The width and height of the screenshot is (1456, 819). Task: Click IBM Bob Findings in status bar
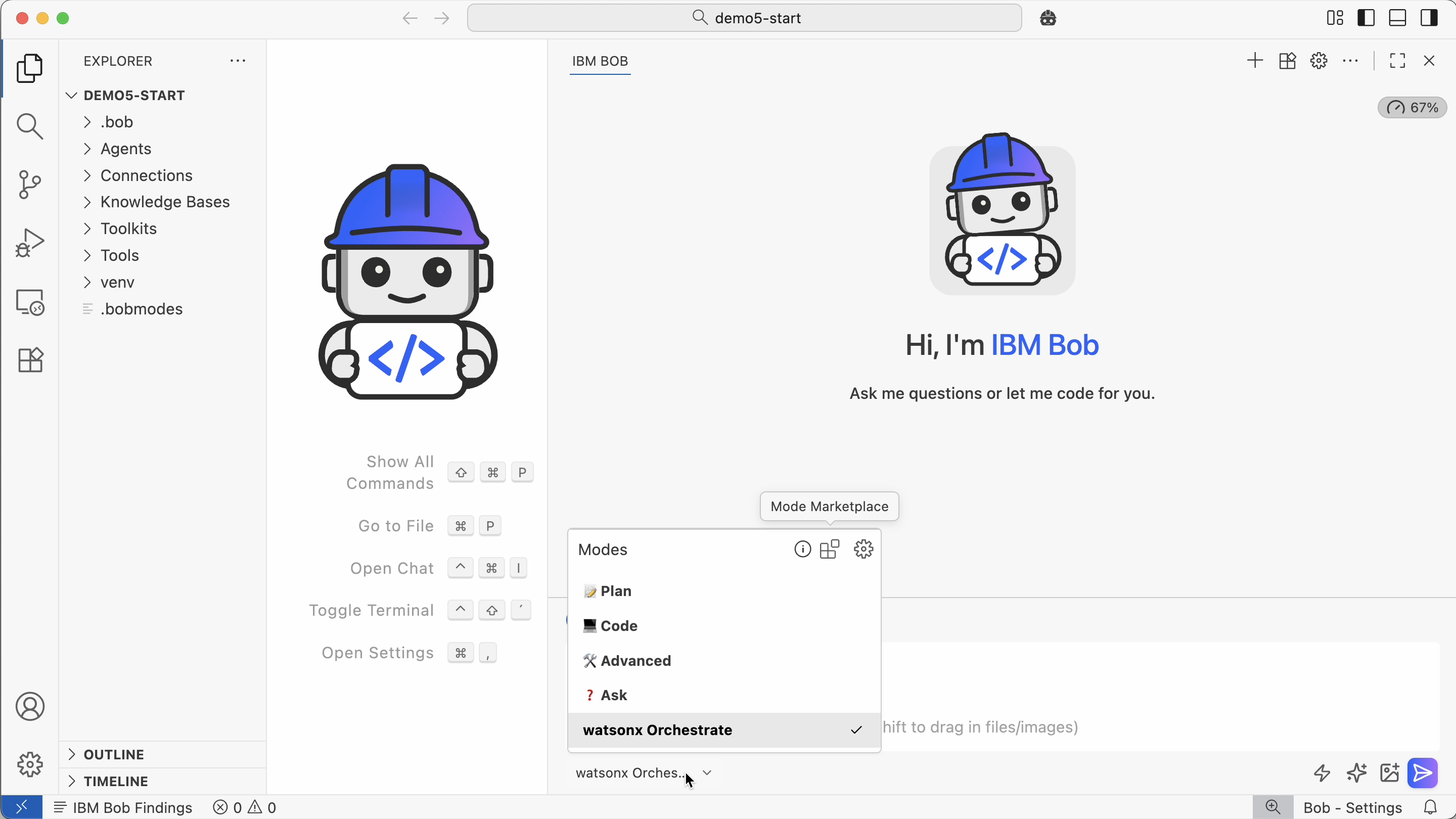[x=123, y=808]
